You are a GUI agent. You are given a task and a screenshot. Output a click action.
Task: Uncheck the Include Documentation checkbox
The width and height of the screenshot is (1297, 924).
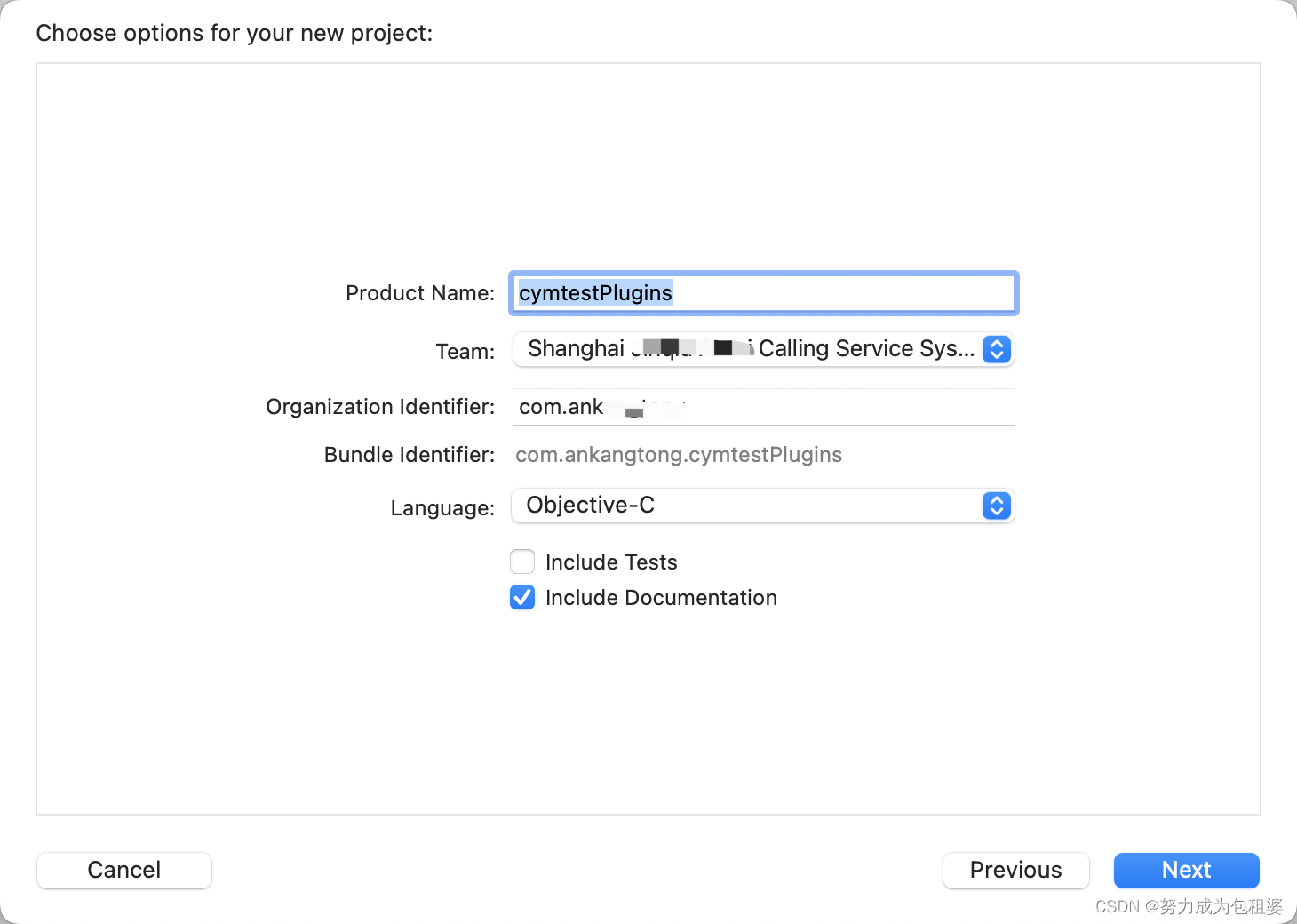pyautogui.click(x=522, y=597)
